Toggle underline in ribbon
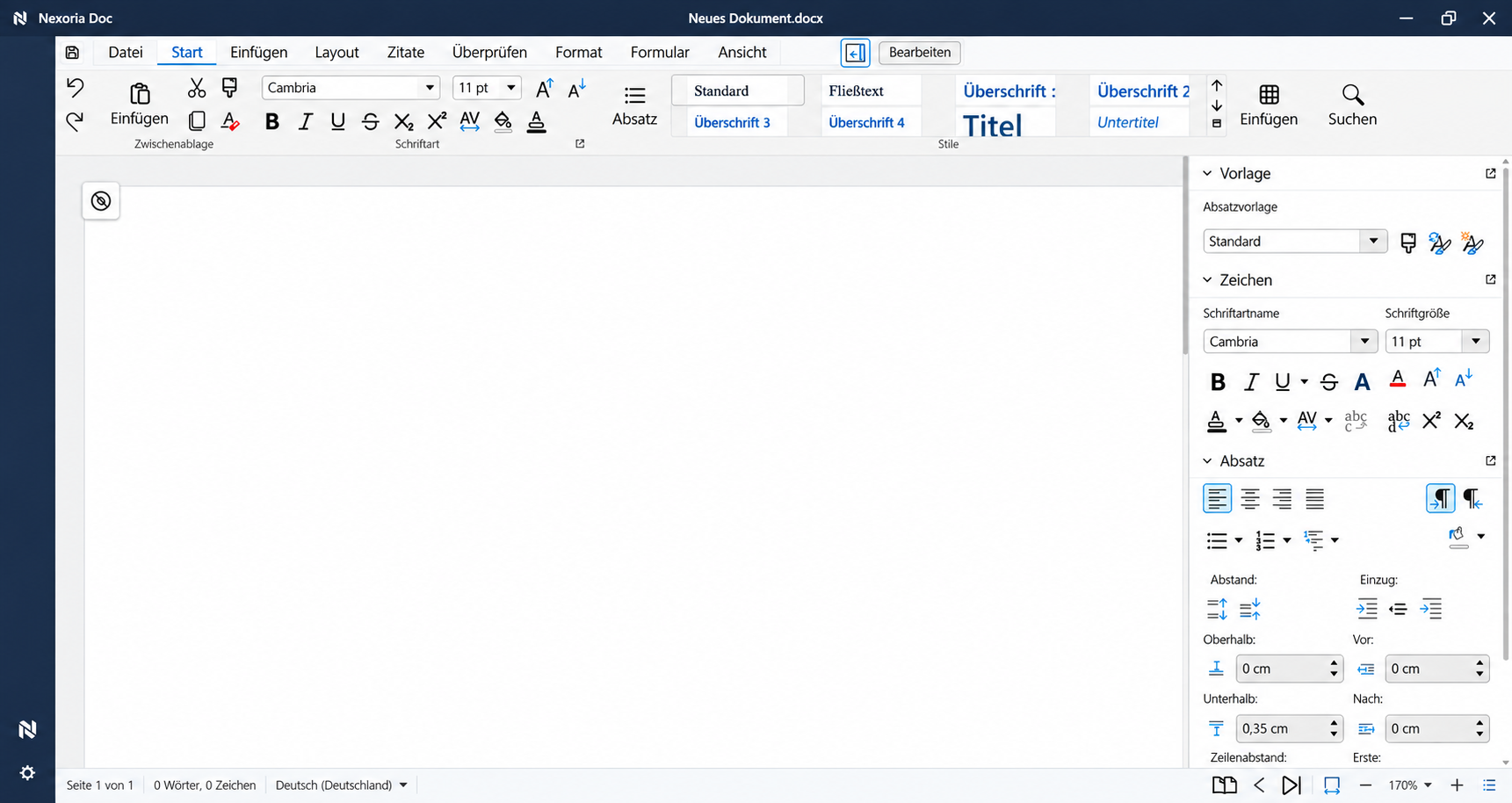 pyautogui.click(x=337, y=121)
